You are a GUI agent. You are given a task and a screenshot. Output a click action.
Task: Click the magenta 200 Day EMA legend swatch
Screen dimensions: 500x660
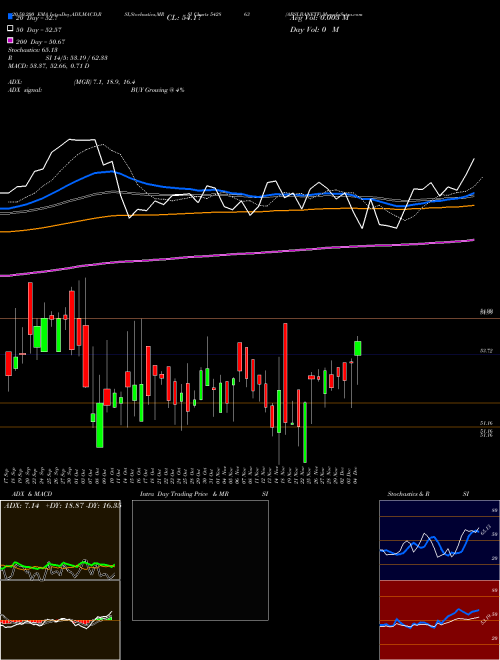(x=10, y=41)
